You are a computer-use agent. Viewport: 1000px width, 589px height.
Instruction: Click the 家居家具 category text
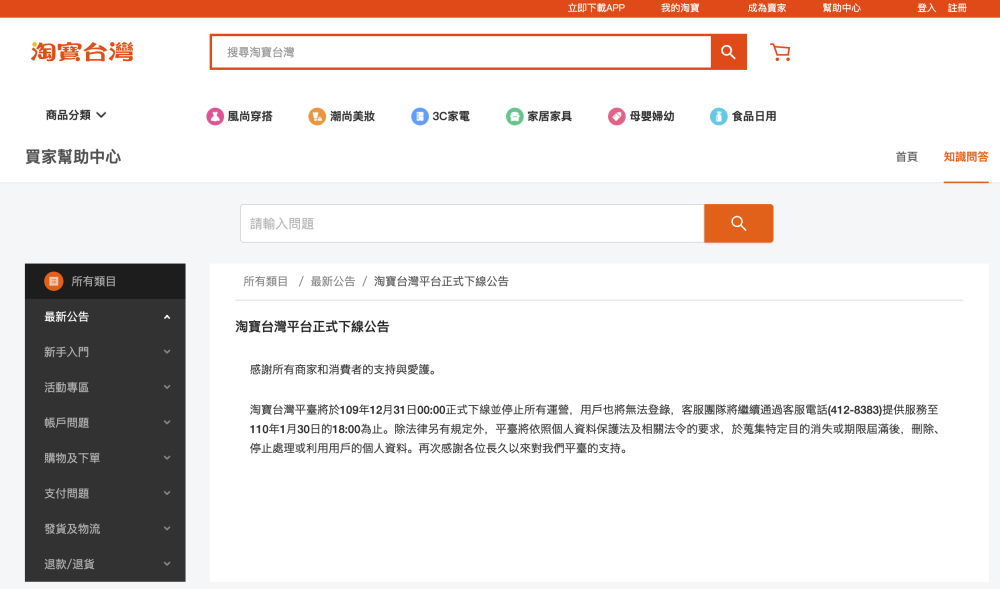(549, 116)
